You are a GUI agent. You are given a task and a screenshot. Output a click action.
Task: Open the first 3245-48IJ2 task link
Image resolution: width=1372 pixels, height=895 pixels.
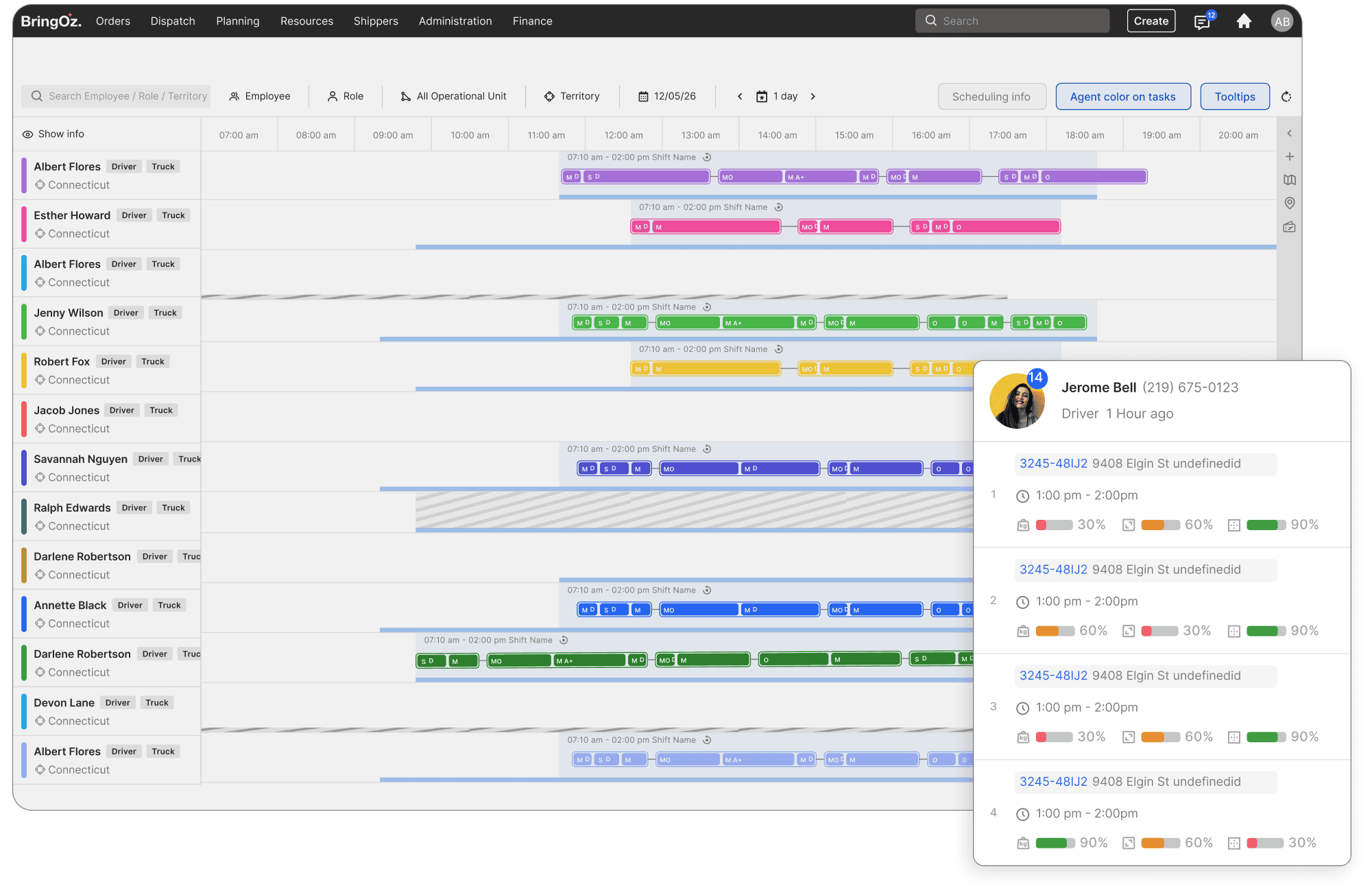pyautogui.click(x=1053, y=464)
